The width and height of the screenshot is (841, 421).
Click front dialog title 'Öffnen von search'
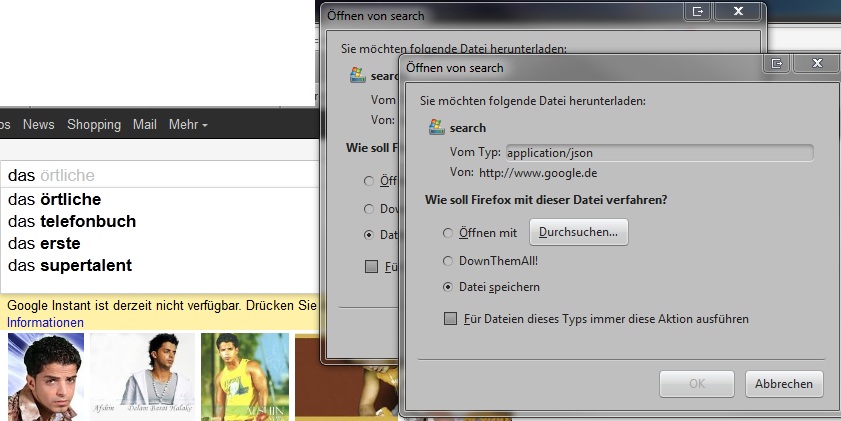point(455,68)
